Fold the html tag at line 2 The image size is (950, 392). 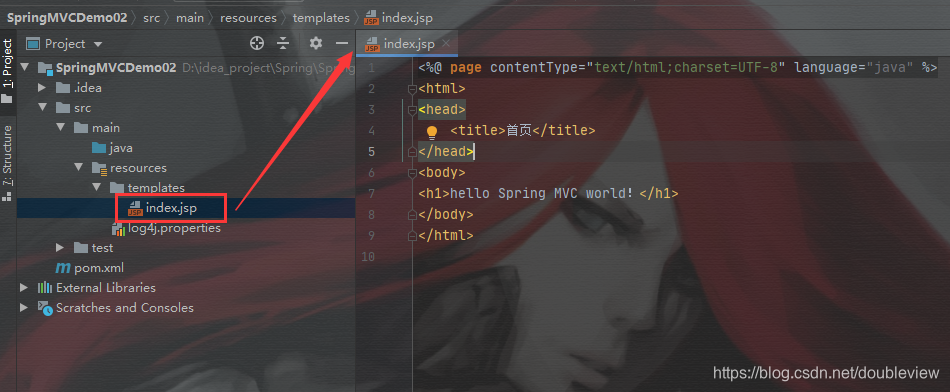(x=412, y=89)
